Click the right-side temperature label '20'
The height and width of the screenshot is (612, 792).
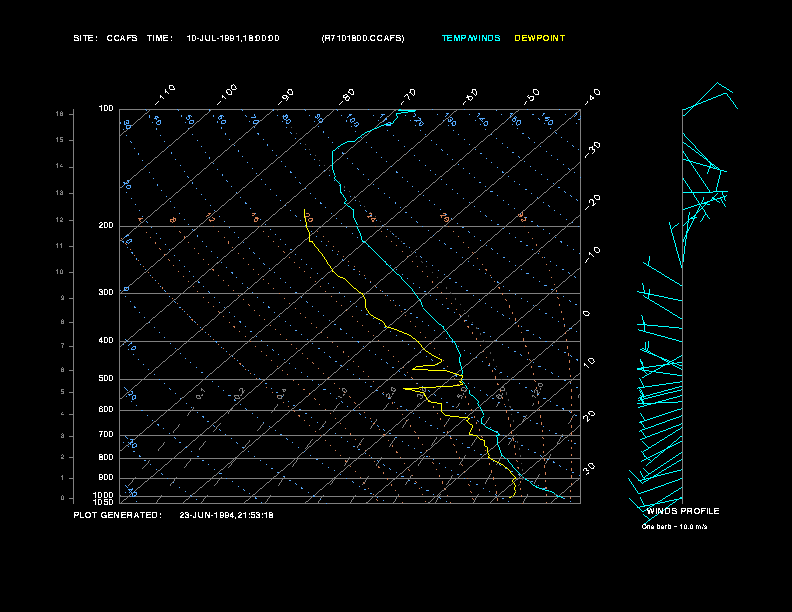(x=589, y=416)
